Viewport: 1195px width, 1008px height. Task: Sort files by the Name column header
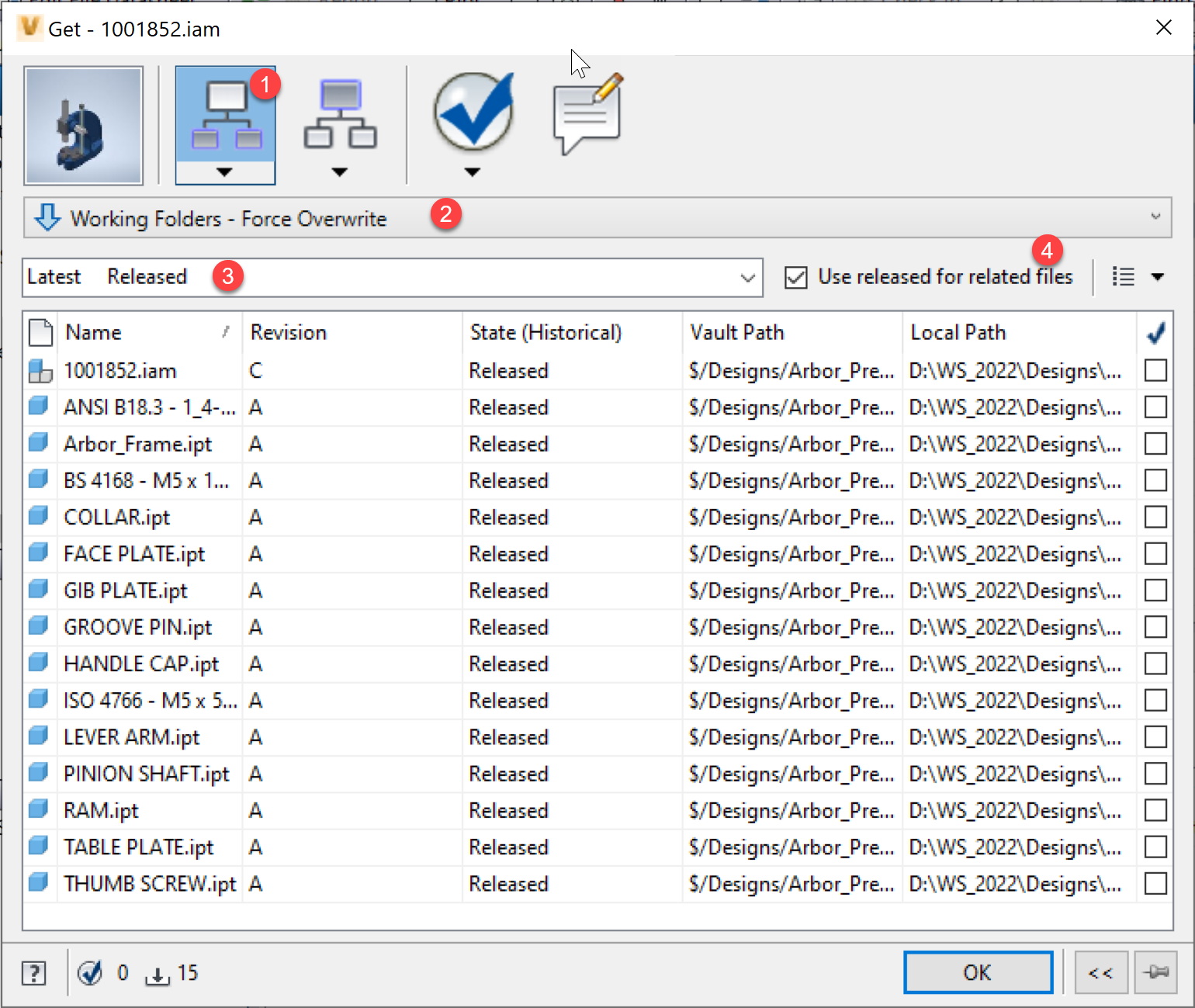click(93, 332)
